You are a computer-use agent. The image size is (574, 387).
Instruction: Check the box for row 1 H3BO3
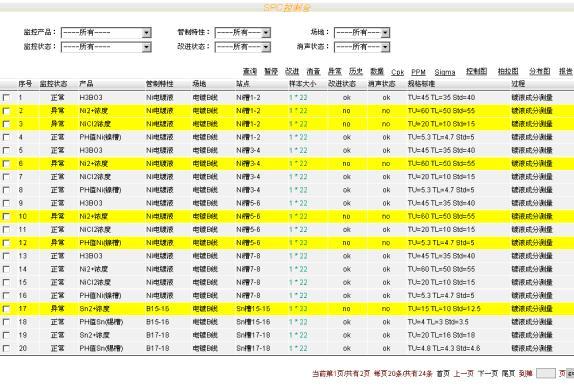point(6,98)
